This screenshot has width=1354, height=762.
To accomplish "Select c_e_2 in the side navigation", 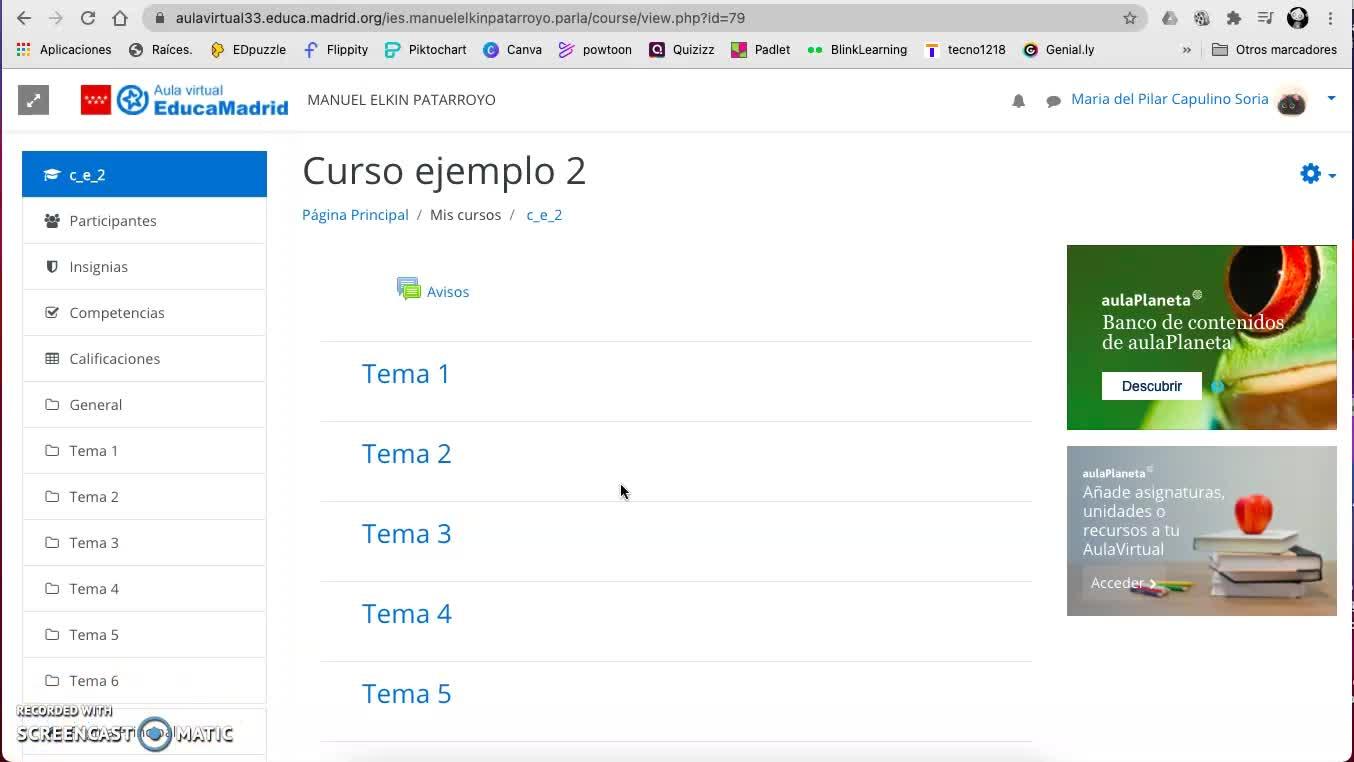I will [x=144, y=174].
